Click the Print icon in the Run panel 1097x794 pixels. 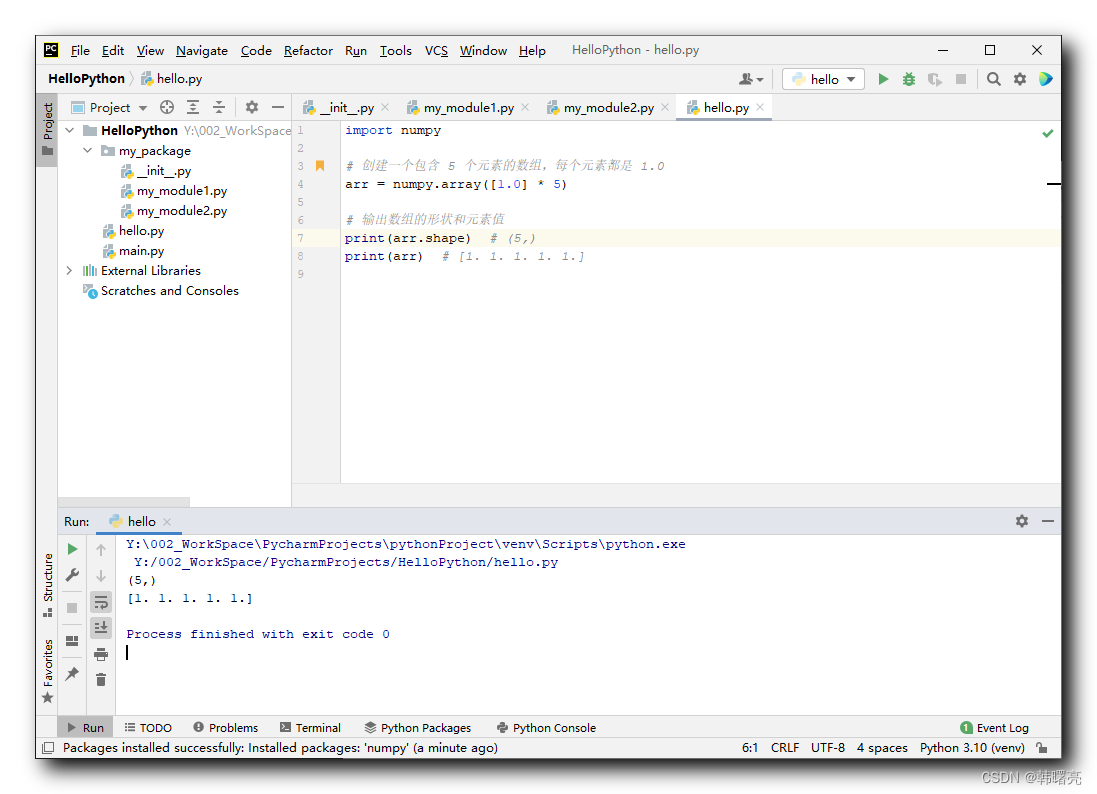[101, 654]
